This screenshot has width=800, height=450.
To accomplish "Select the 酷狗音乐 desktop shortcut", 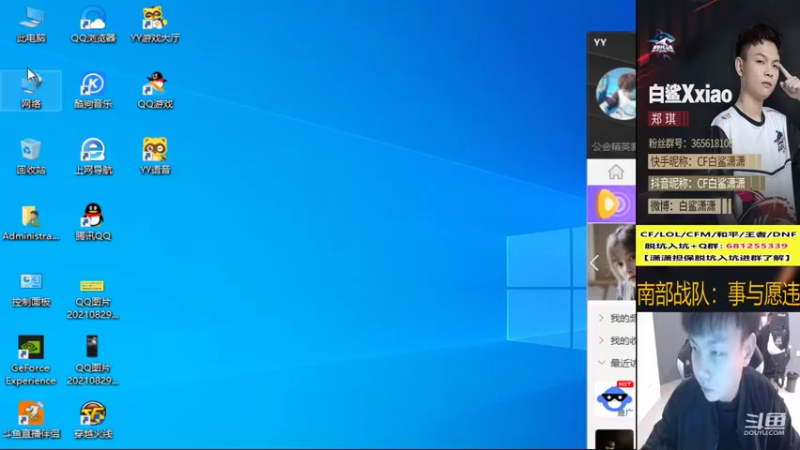I will click(x=93, y=90).
